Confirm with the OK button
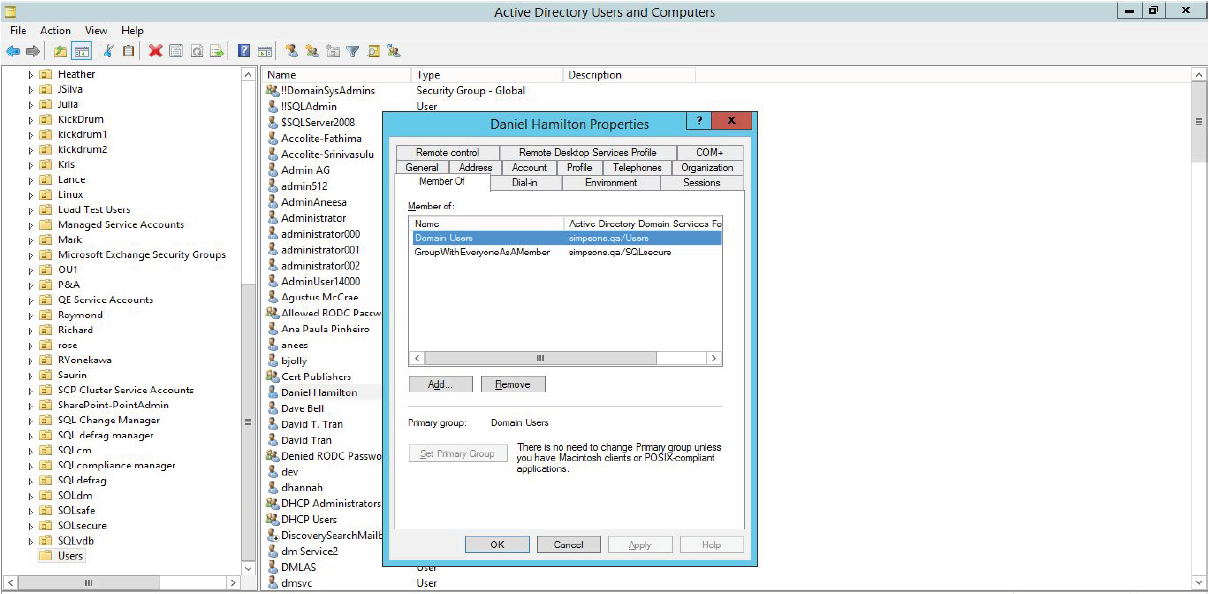Viewport: 1209px width, 594px height. point(497,545)
